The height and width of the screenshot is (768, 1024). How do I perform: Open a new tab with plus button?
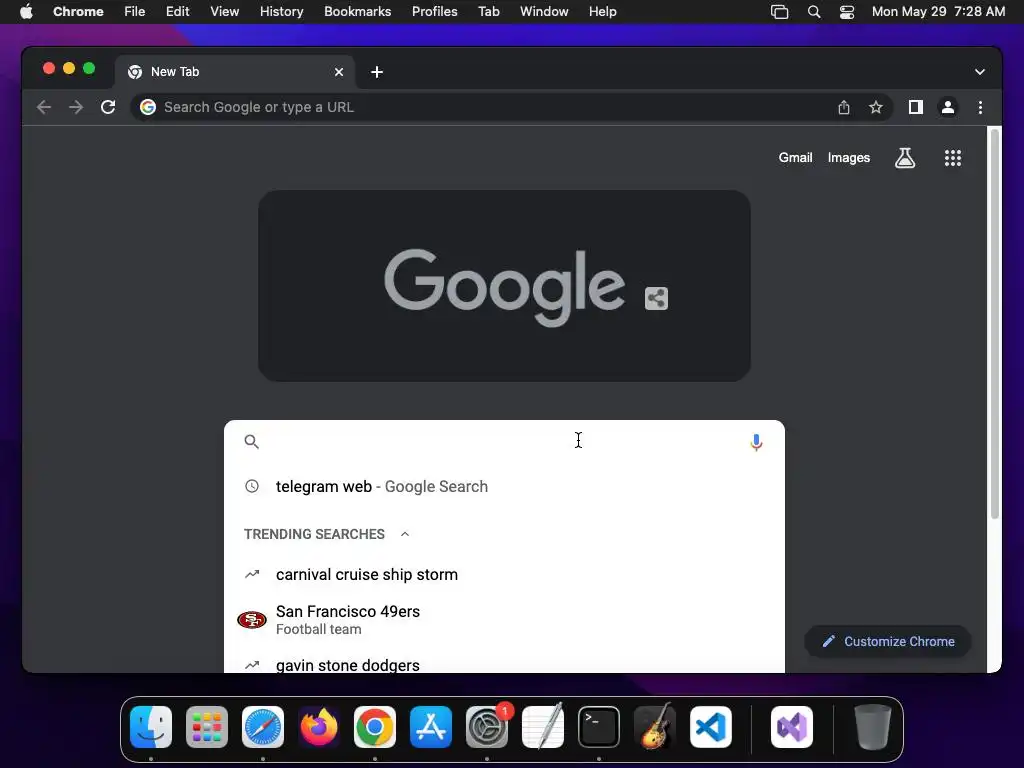pos(377,72)
